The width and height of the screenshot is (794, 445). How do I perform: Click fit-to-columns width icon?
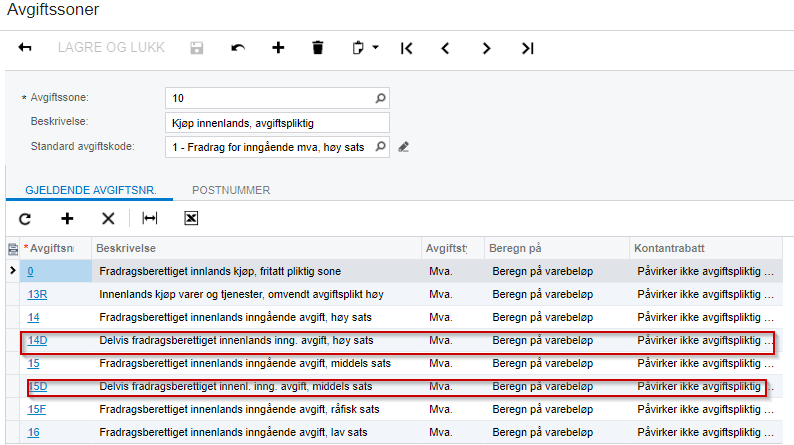click(149, 218)
